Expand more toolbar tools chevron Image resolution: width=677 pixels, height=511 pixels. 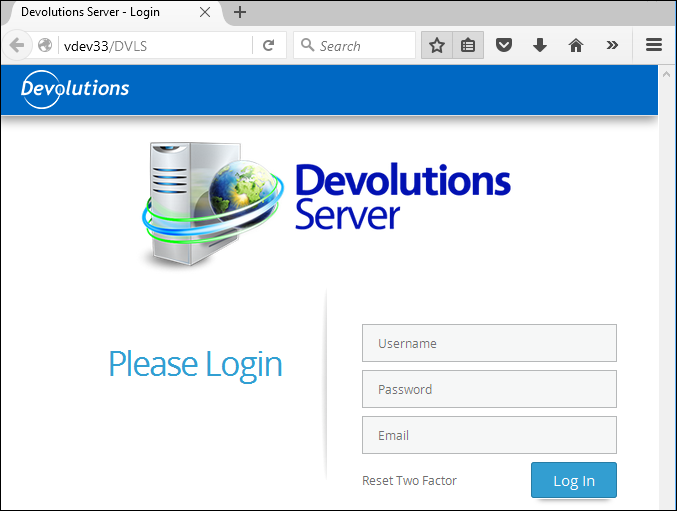[x=612, y=45]
